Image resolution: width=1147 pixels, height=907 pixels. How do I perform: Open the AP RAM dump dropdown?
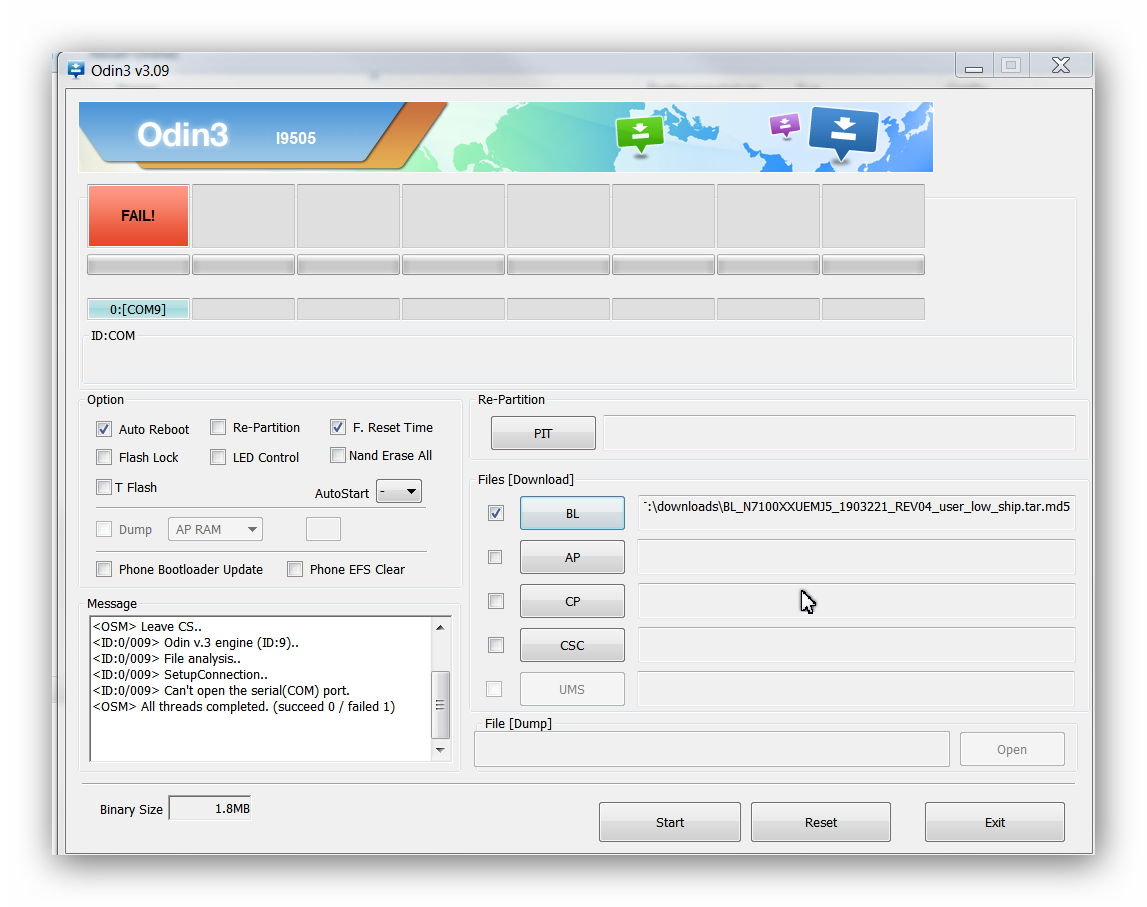[215, 529]
